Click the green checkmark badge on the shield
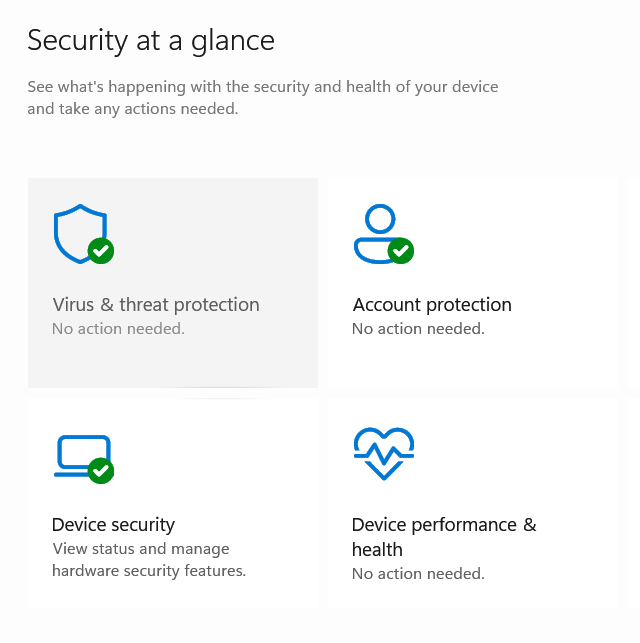Image resolution: width=640 pixels, height=643 pixels. pos(100,251)
